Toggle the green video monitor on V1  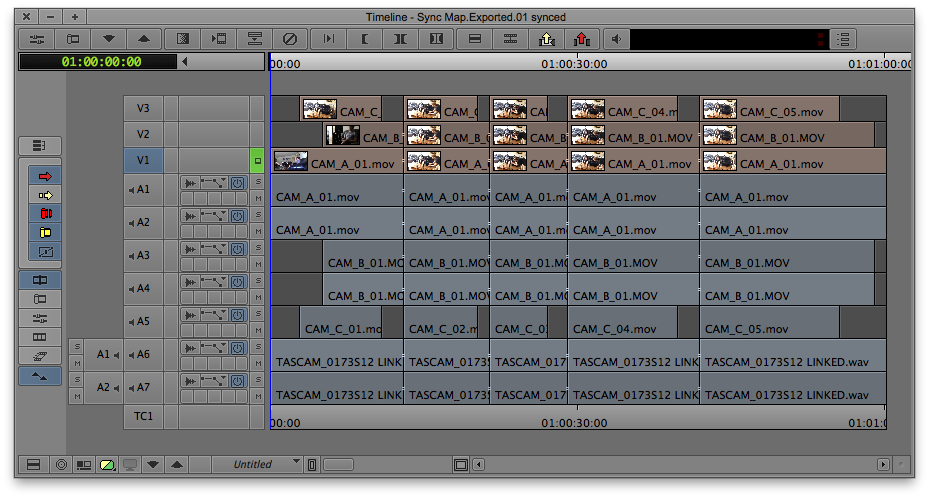[258, 160]
